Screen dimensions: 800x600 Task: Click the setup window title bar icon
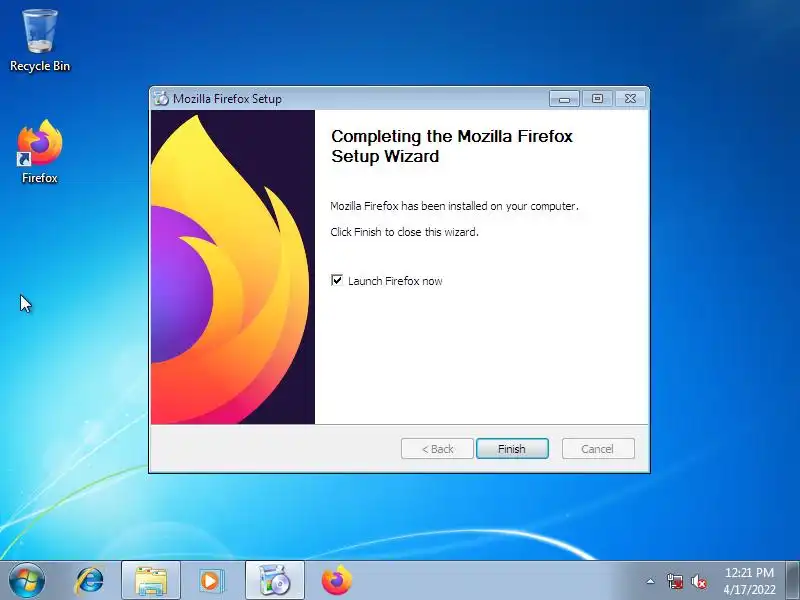point(161,98)
